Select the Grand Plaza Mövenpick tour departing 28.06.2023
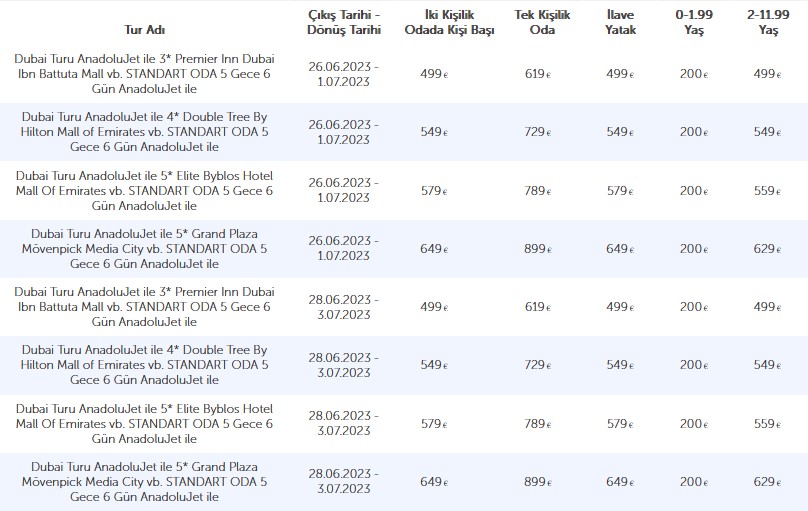 click(144, 482)
